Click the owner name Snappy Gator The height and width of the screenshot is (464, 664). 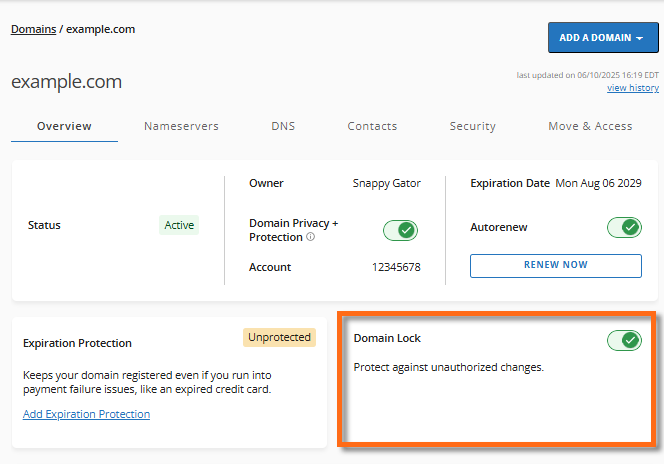pos(386,184)
